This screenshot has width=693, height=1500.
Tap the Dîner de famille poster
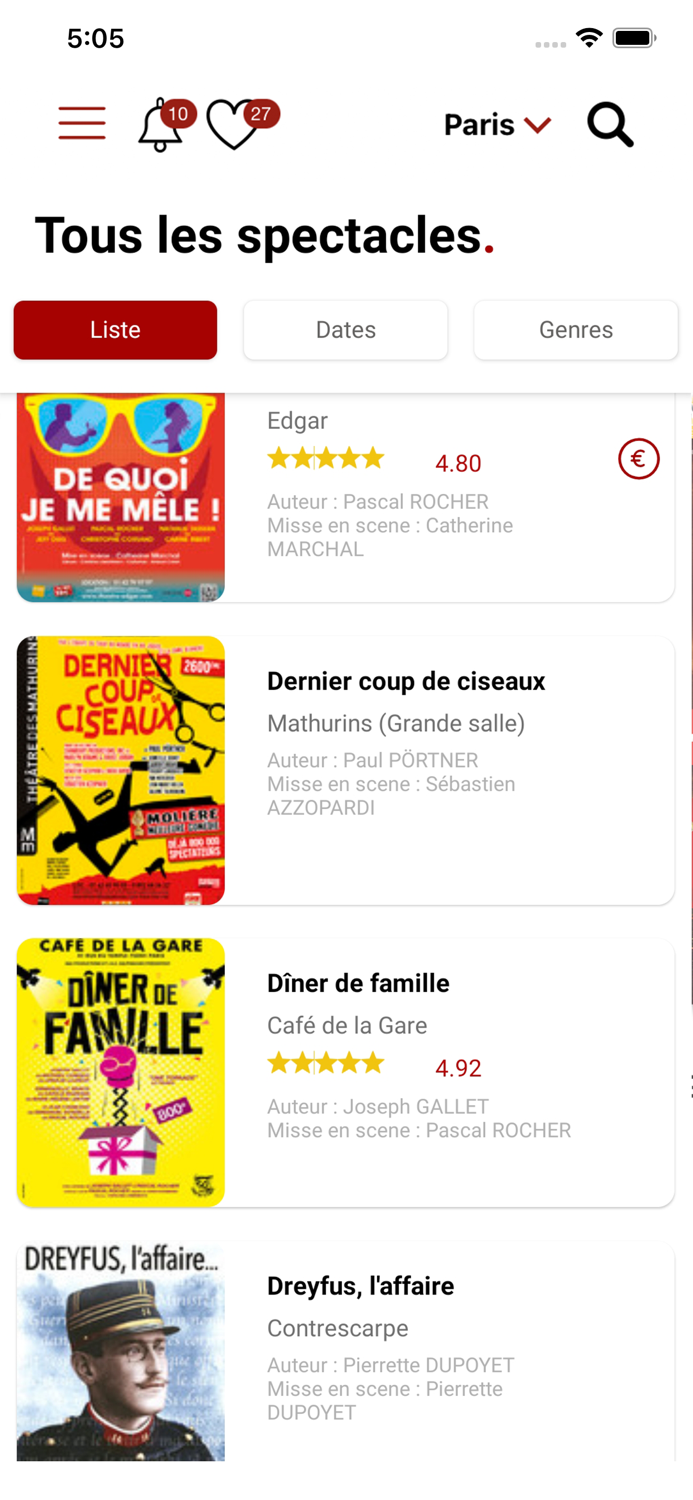(x=121, y=1073)
